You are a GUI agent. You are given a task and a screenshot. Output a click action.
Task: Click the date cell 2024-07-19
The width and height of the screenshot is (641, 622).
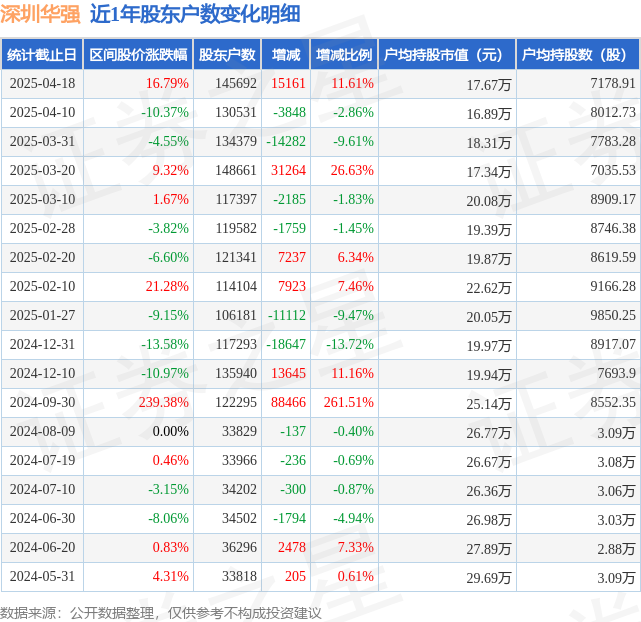point(43,461)
